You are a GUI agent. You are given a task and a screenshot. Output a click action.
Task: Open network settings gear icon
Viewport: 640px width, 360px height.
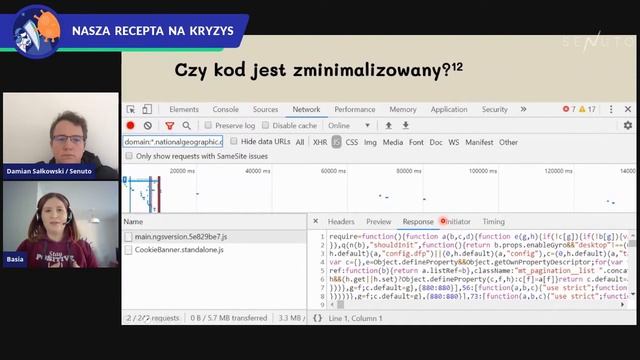(628, 125)
